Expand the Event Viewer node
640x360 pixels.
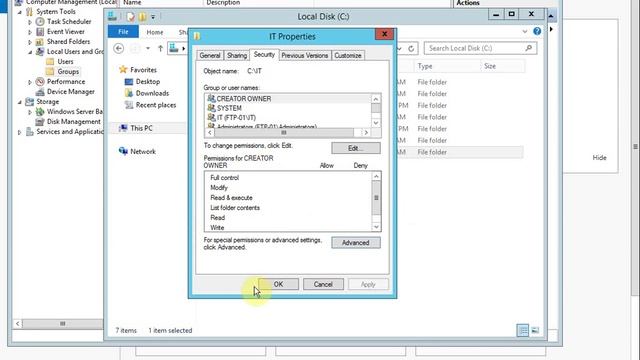(x=30, y=32)
